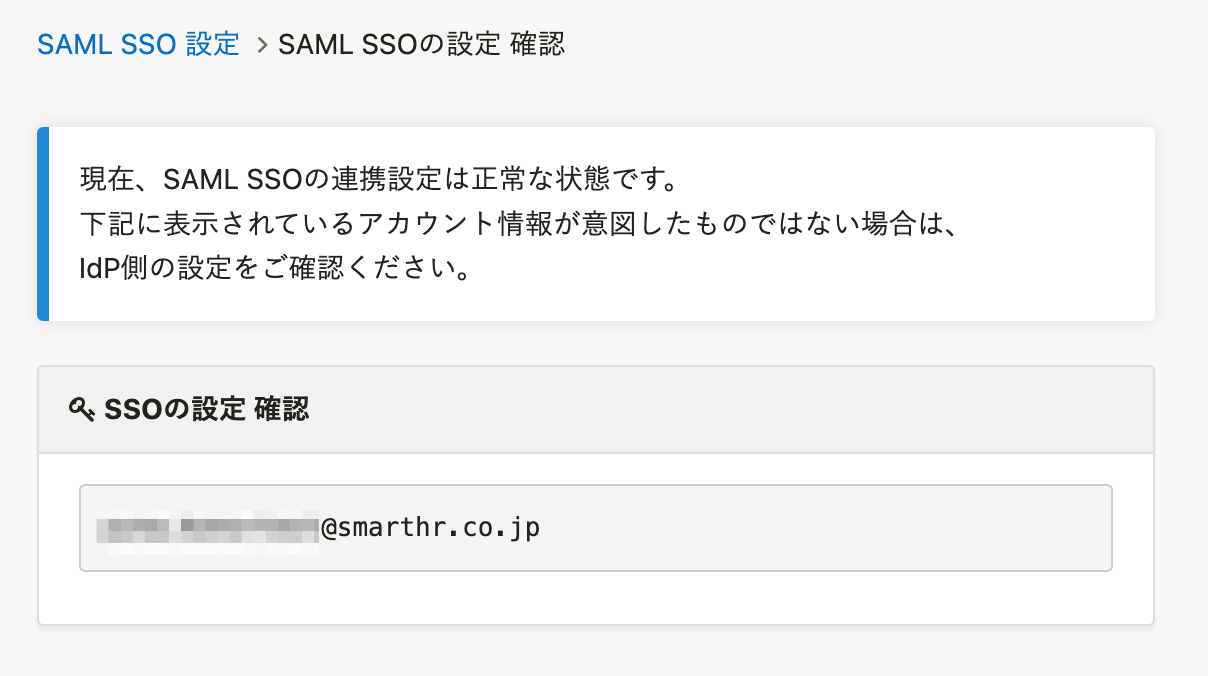Click page background below the SSO panel
The height and width of the screenshot is (676, 1208).
[596, 652]
